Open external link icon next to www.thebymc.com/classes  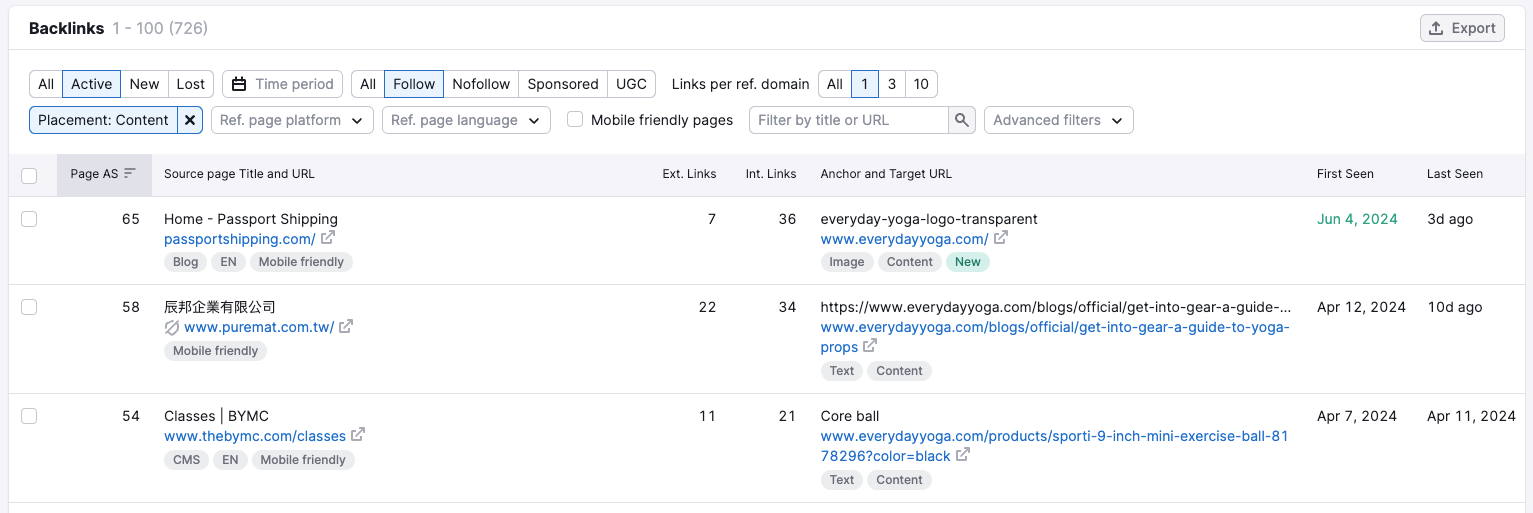pyautogui.click(x=358, y=435)
